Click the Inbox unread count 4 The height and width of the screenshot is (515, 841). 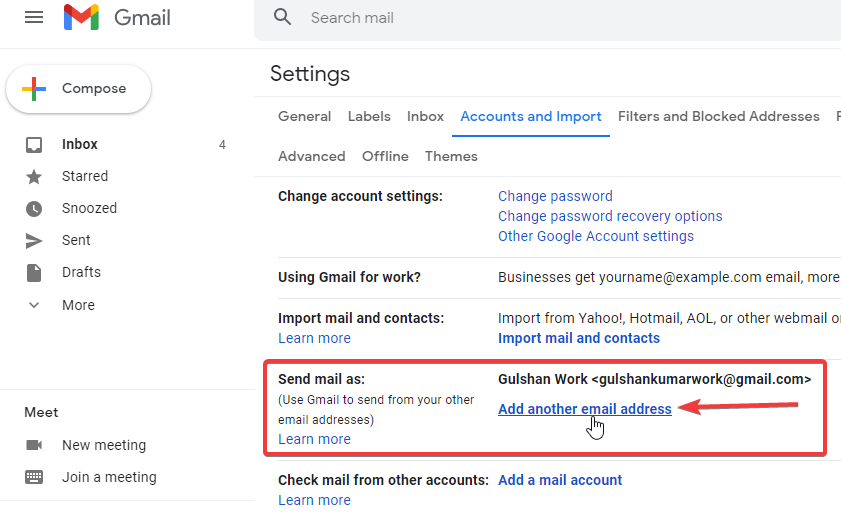222,145
